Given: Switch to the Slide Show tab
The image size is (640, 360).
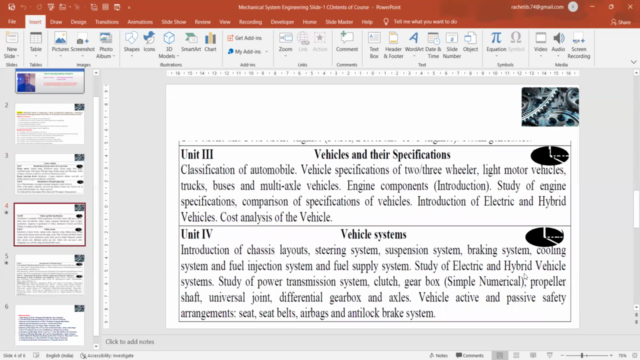Looking at the screenshot, I should click(173, 22).
